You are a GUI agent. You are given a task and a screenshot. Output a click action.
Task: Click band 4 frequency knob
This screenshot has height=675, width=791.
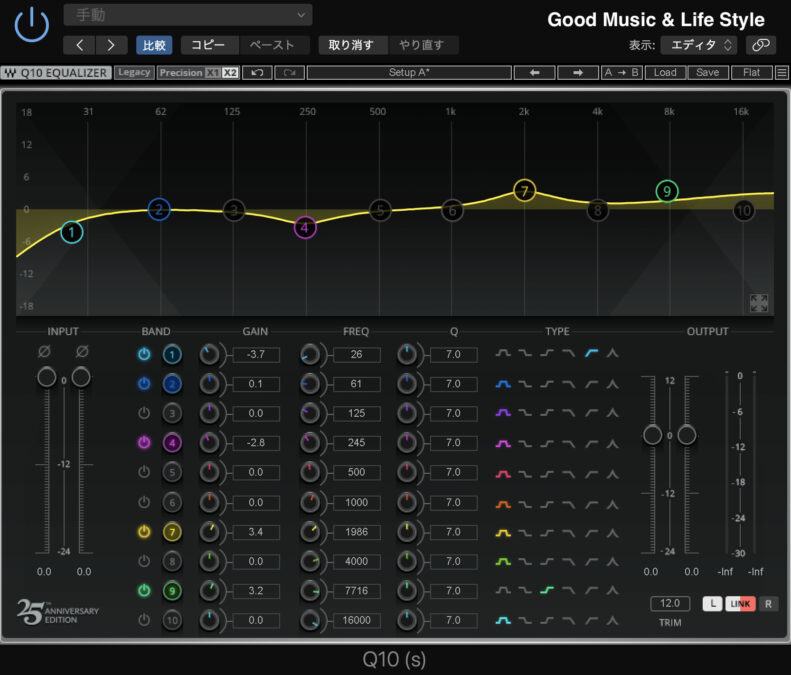(x=310, y=443)
